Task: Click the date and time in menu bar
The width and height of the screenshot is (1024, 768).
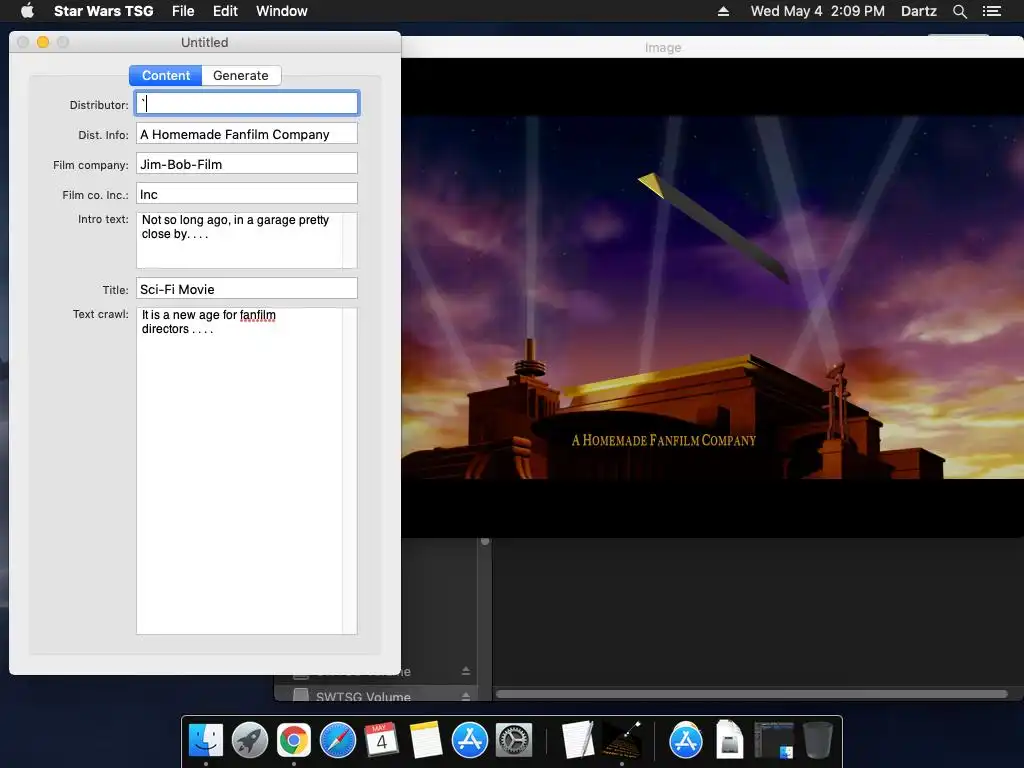Action: click(x=818, y=11)
